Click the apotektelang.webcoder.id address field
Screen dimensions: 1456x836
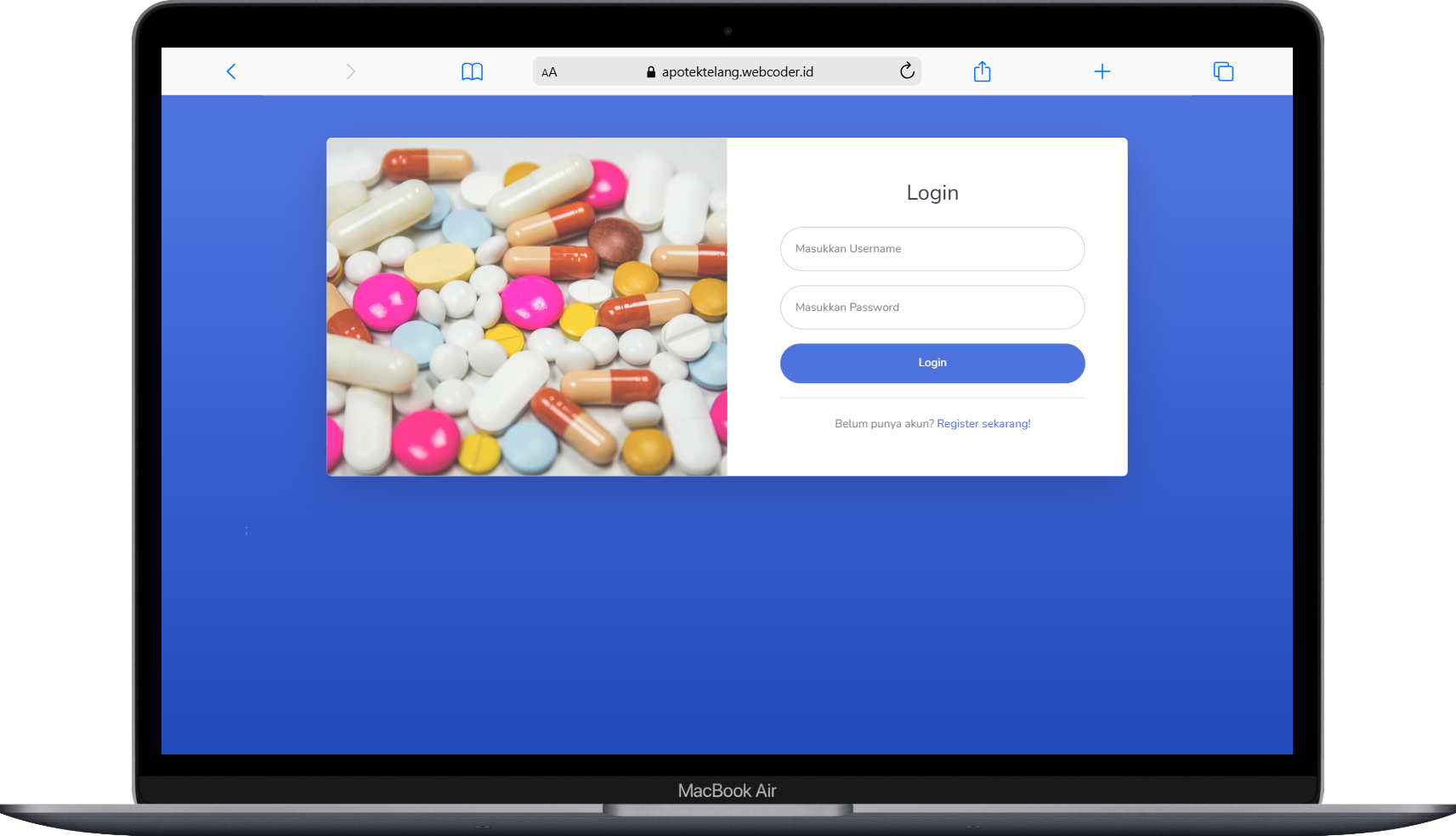[x=728, y=71]
